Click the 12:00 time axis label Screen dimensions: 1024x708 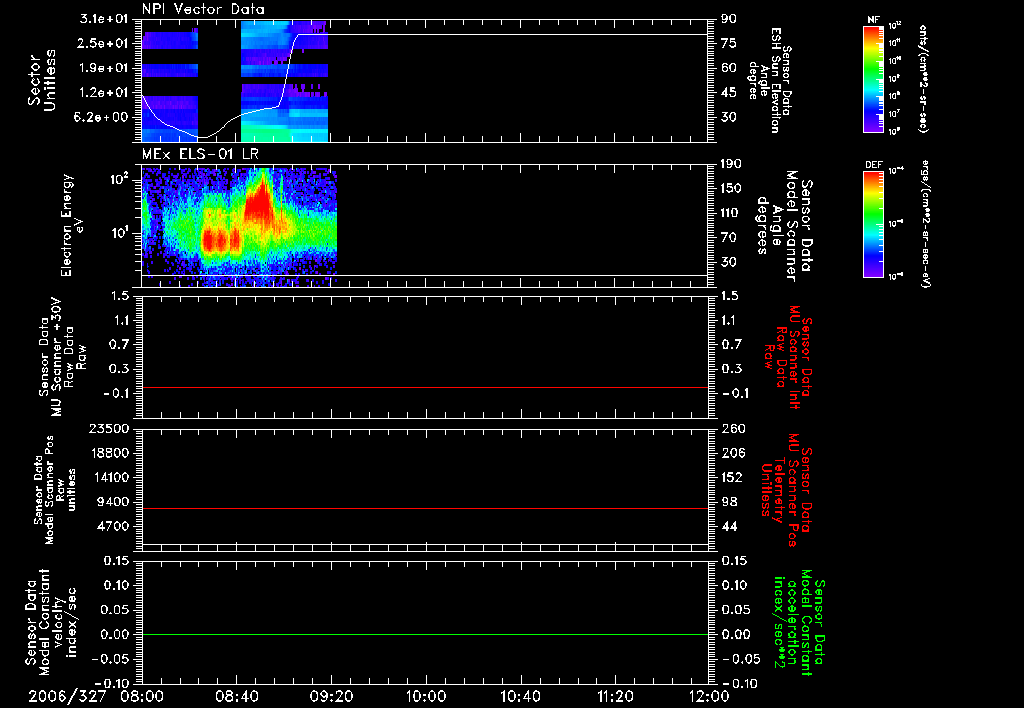pyautogui.click(x=709, y=696)
